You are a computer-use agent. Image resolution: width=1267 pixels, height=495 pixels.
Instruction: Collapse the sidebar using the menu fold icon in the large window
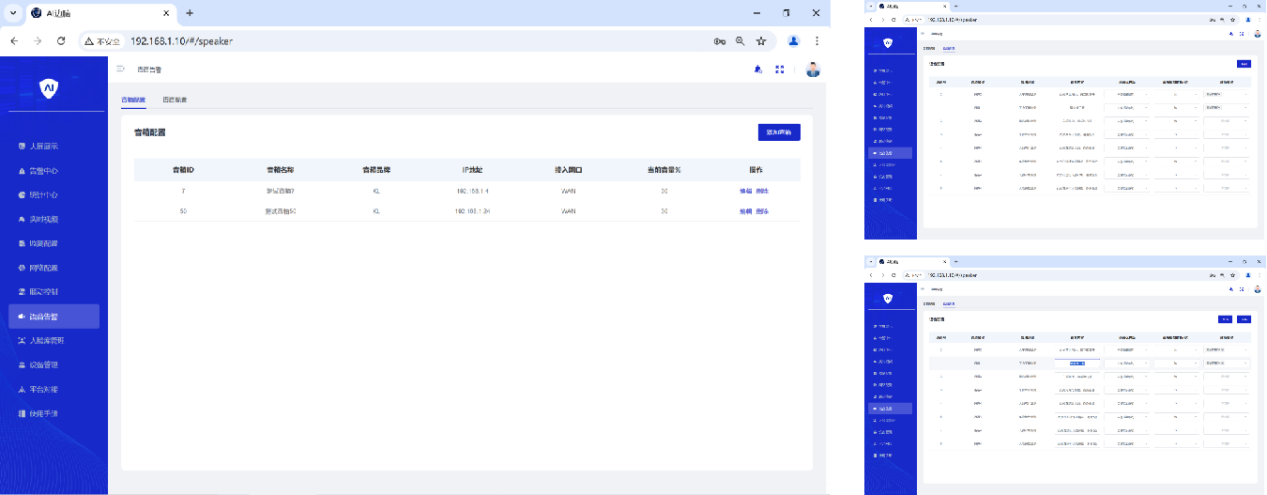[x=121, y=69]
